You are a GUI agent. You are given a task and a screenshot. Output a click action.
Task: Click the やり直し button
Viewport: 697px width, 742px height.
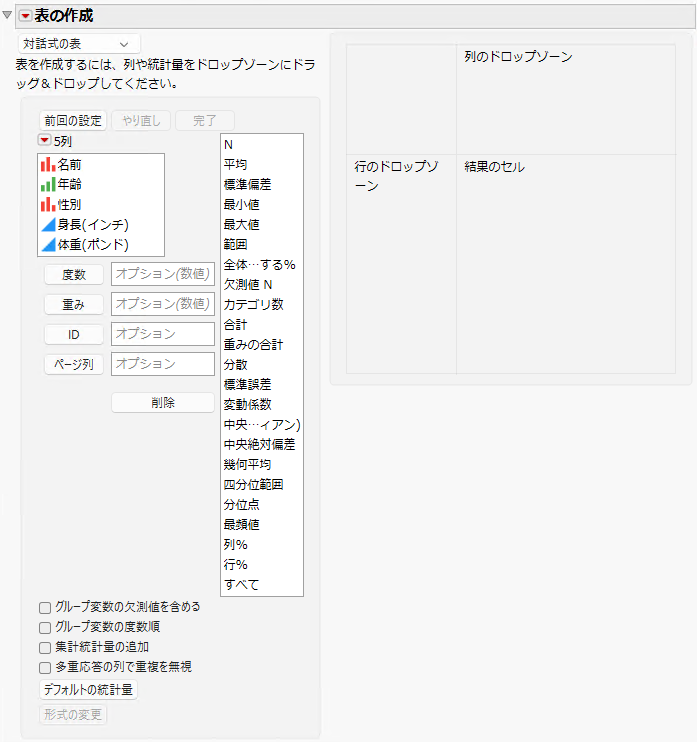pos(141,121)
